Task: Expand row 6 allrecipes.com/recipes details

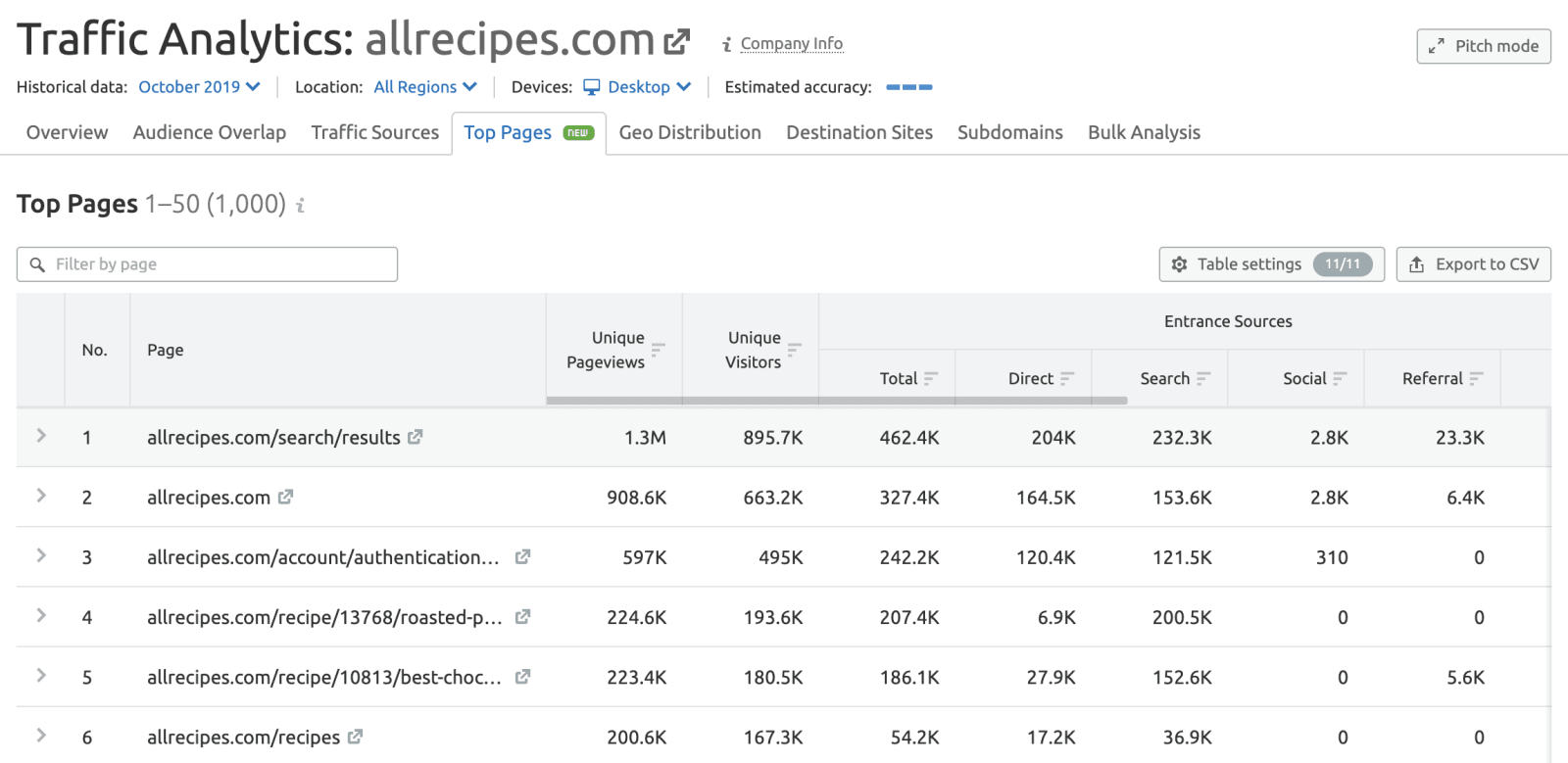Action: click(x=41, y=735)
